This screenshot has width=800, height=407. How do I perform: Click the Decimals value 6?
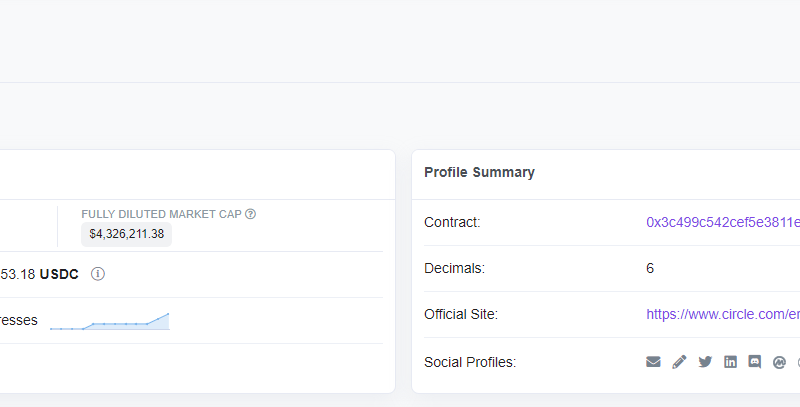(650, 268)
